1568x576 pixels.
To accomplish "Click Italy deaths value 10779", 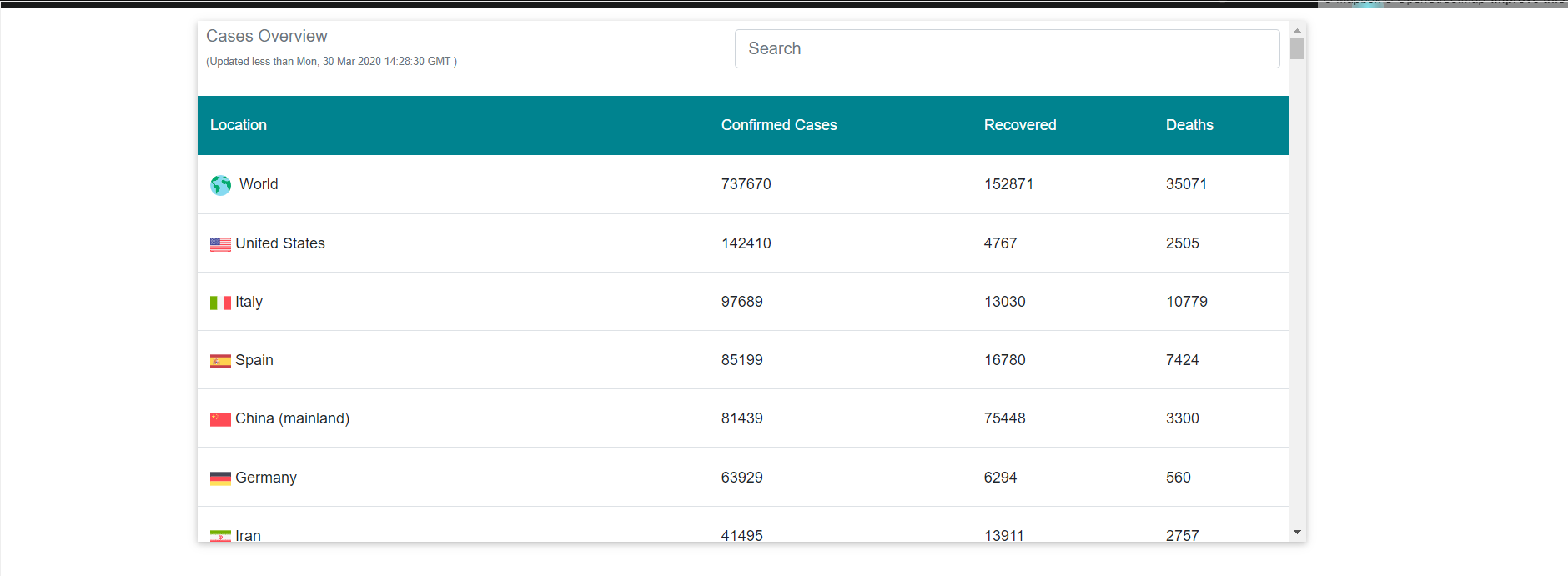I will (1187, 302).
